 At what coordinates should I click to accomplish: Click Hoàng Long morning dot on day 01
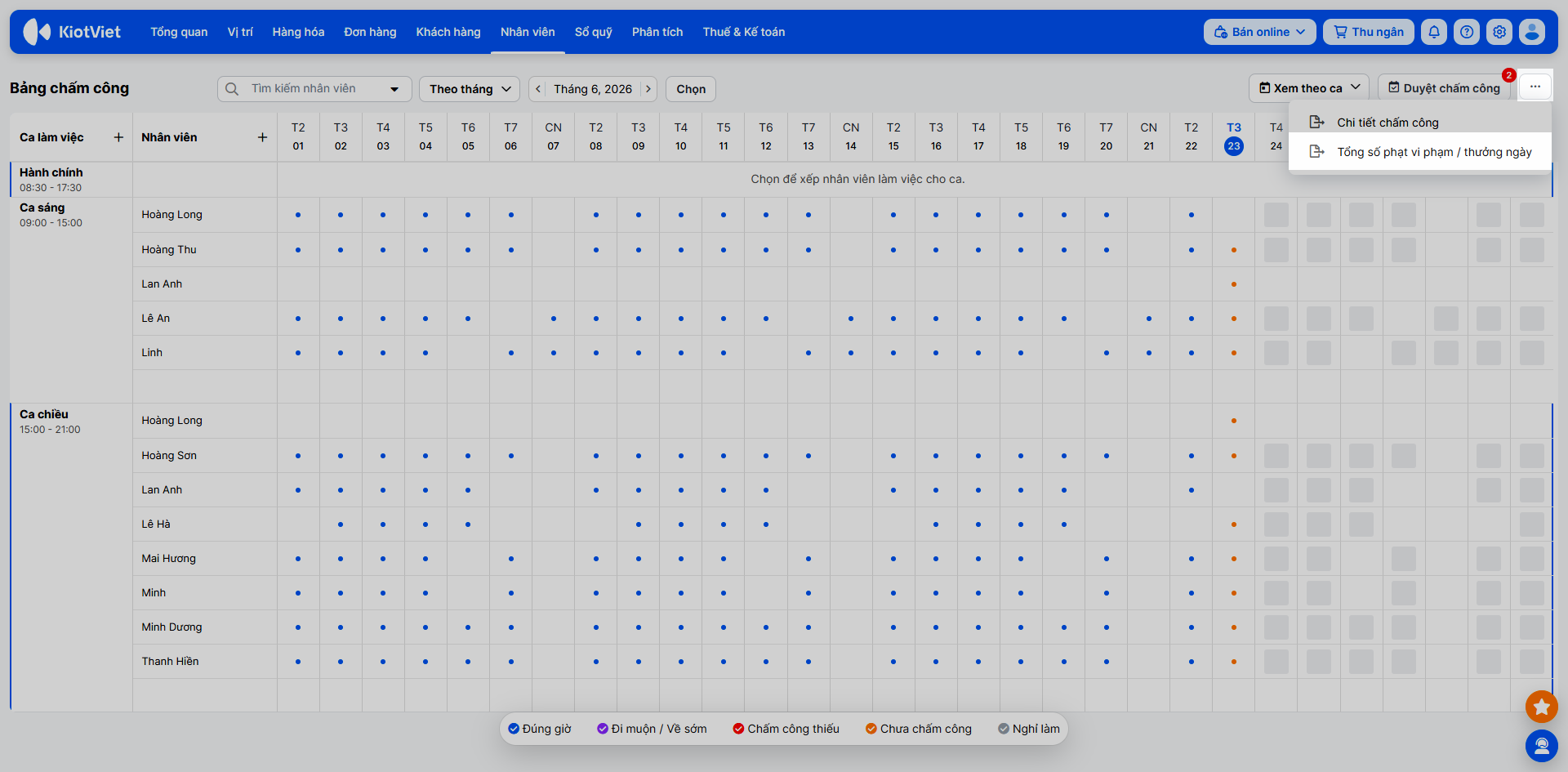[x=298, y=215]
